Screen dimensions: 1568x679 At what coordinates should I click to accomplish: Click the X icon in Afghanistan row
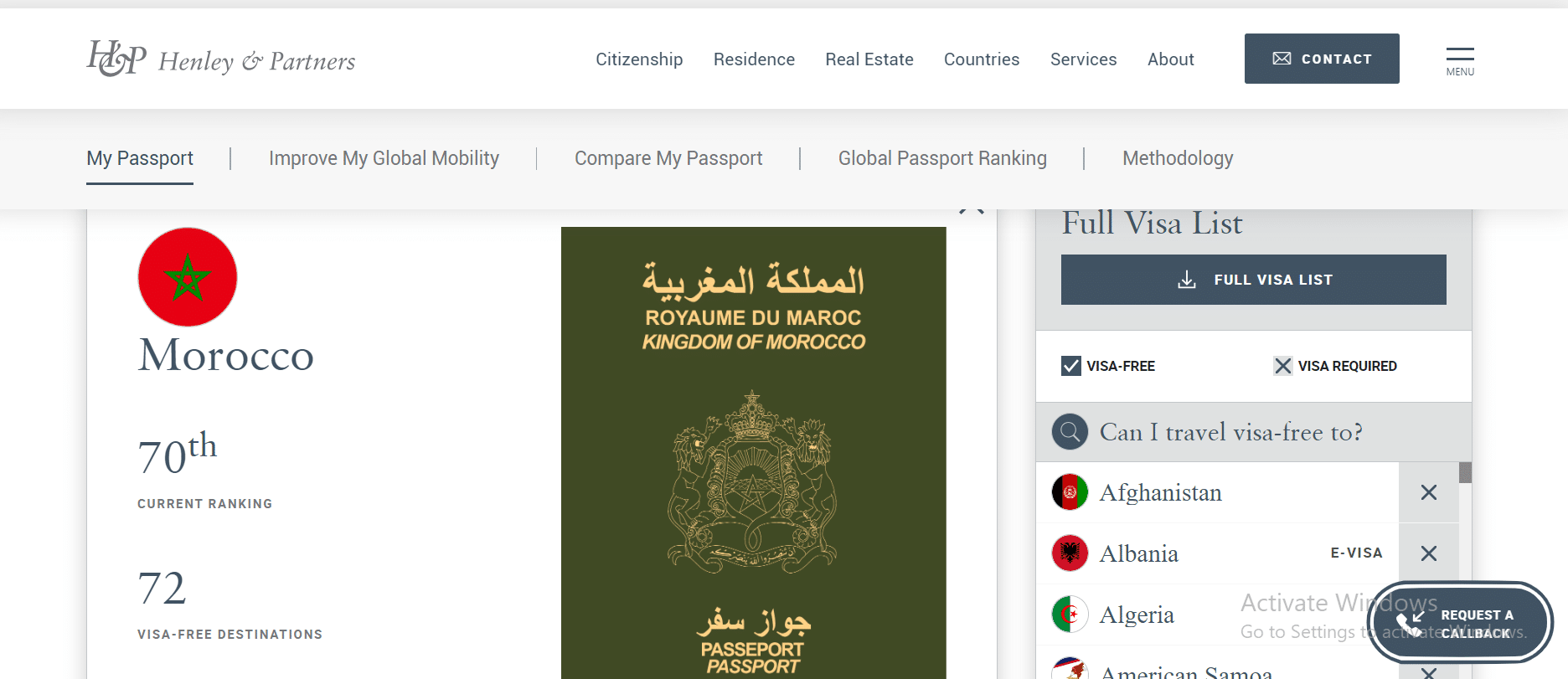pos(1429,492)
